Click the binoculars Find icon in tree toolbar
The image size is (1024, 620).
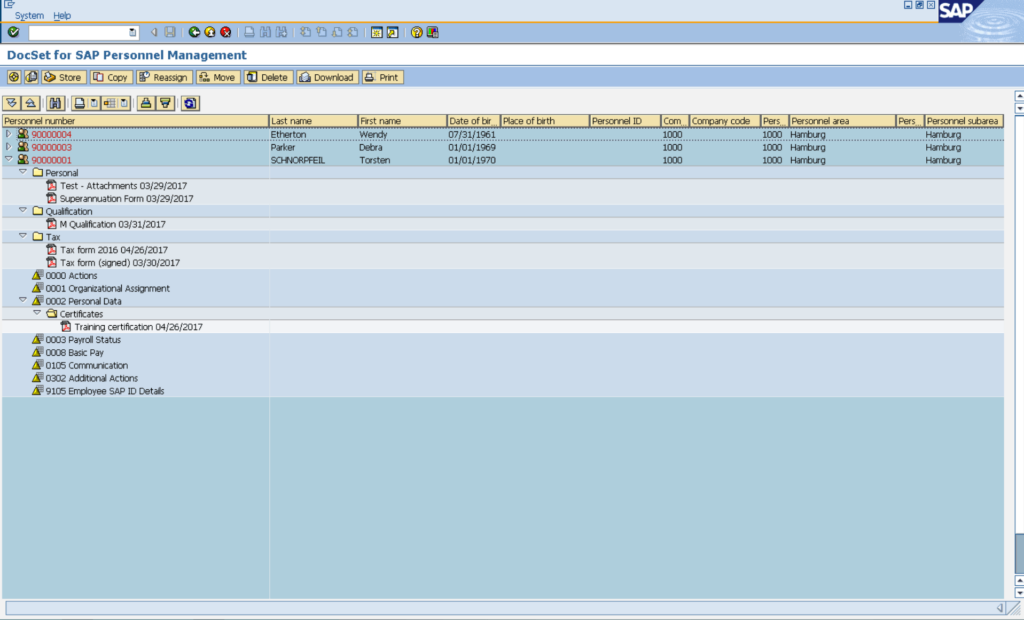click(55, 103)
